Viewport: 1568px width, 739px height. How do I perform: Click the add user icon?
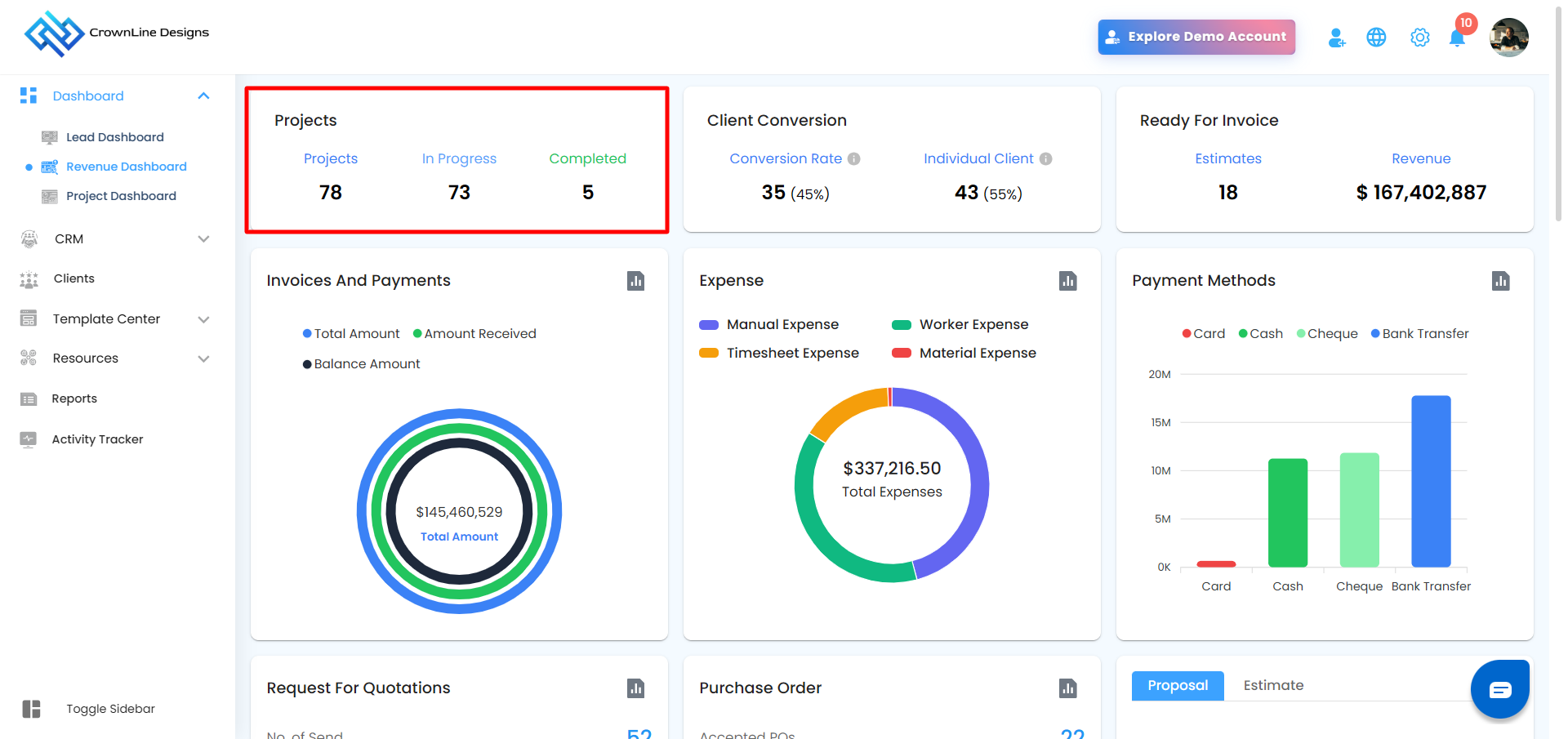(x=1336, y=38)
